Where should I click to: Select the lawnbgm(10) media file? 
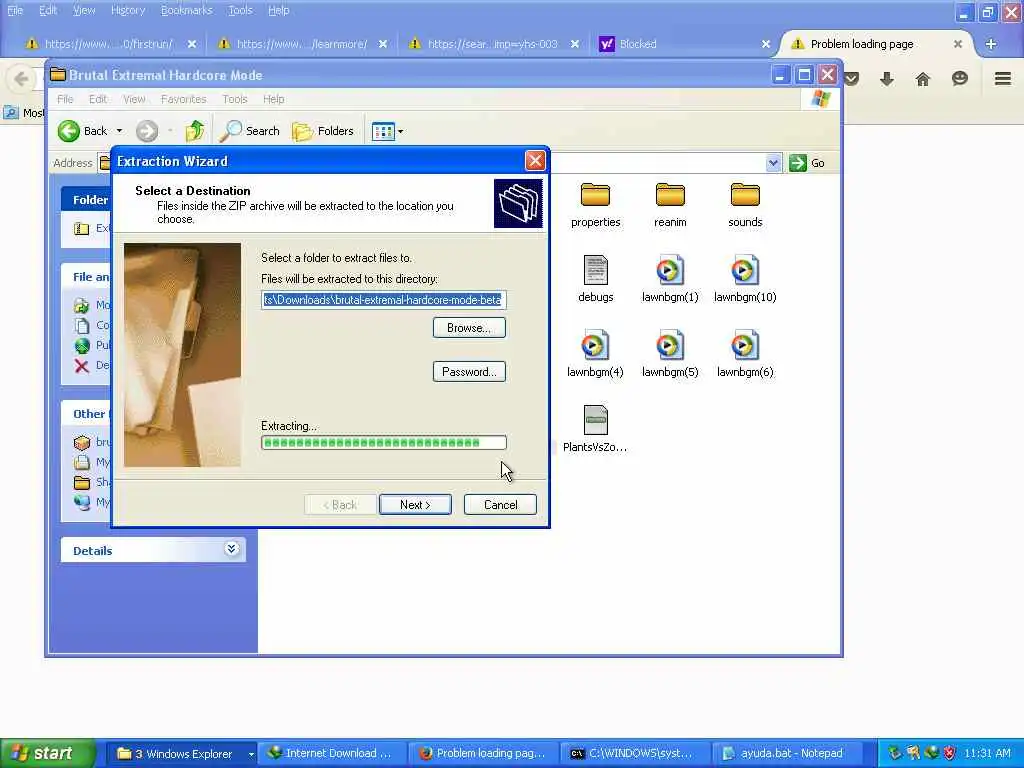click(x=745, y=279)
